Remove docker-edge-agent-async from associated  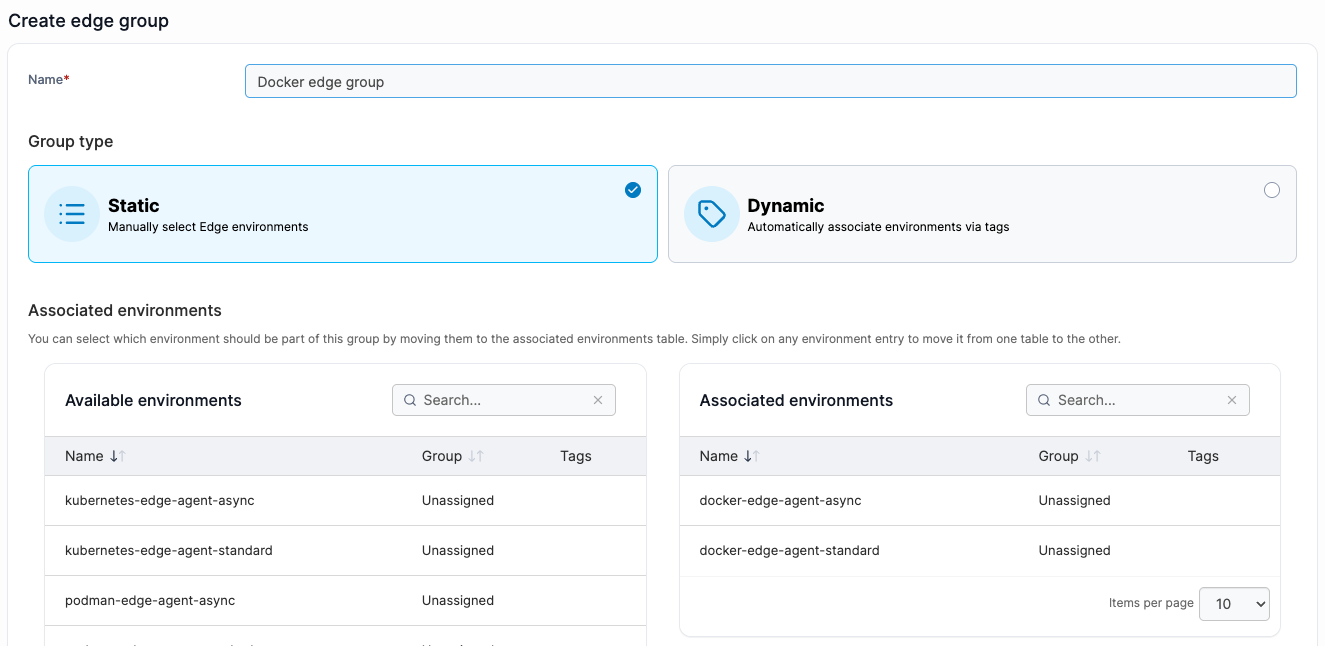pos(980,501)
